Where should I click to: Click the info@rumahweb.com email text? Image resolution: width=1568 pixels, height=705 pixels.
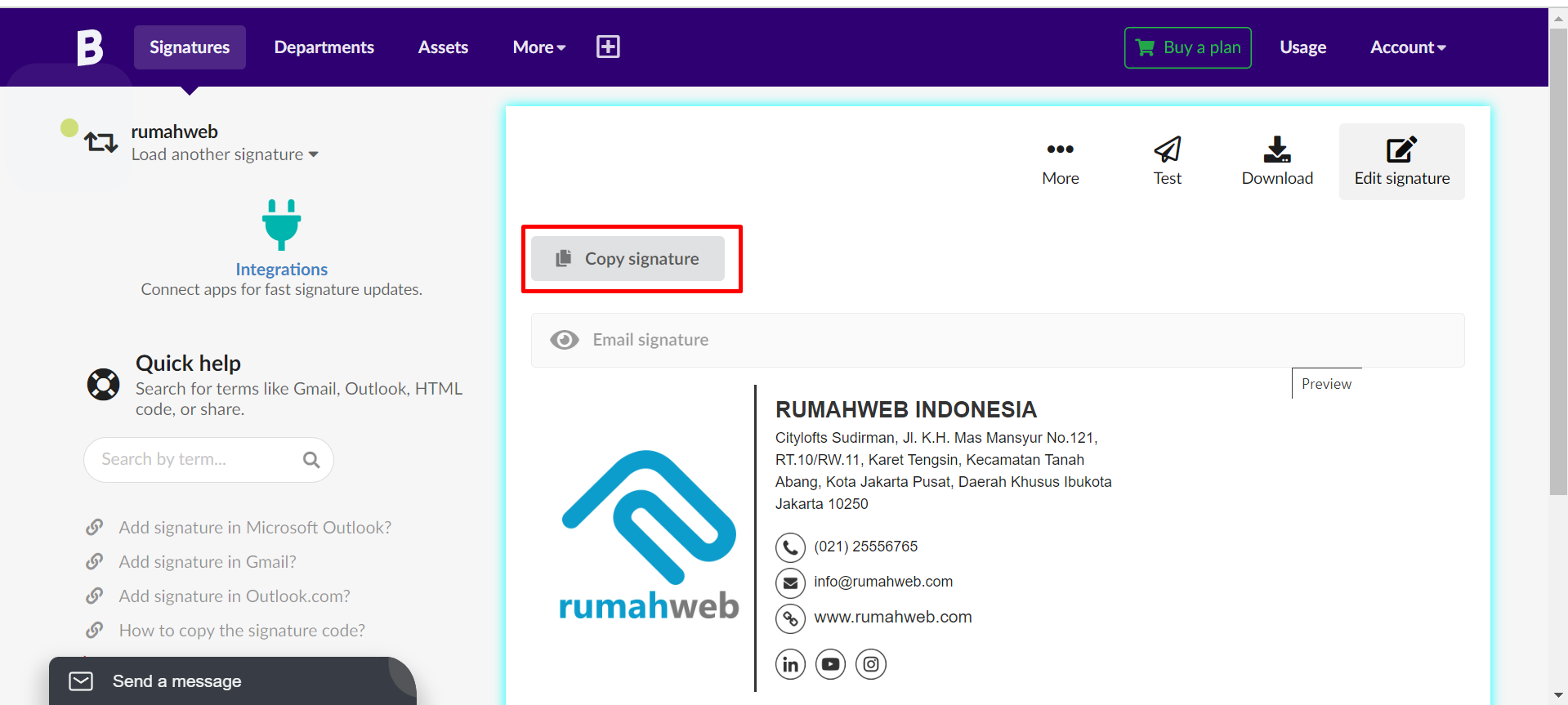(x=883, y=582)
